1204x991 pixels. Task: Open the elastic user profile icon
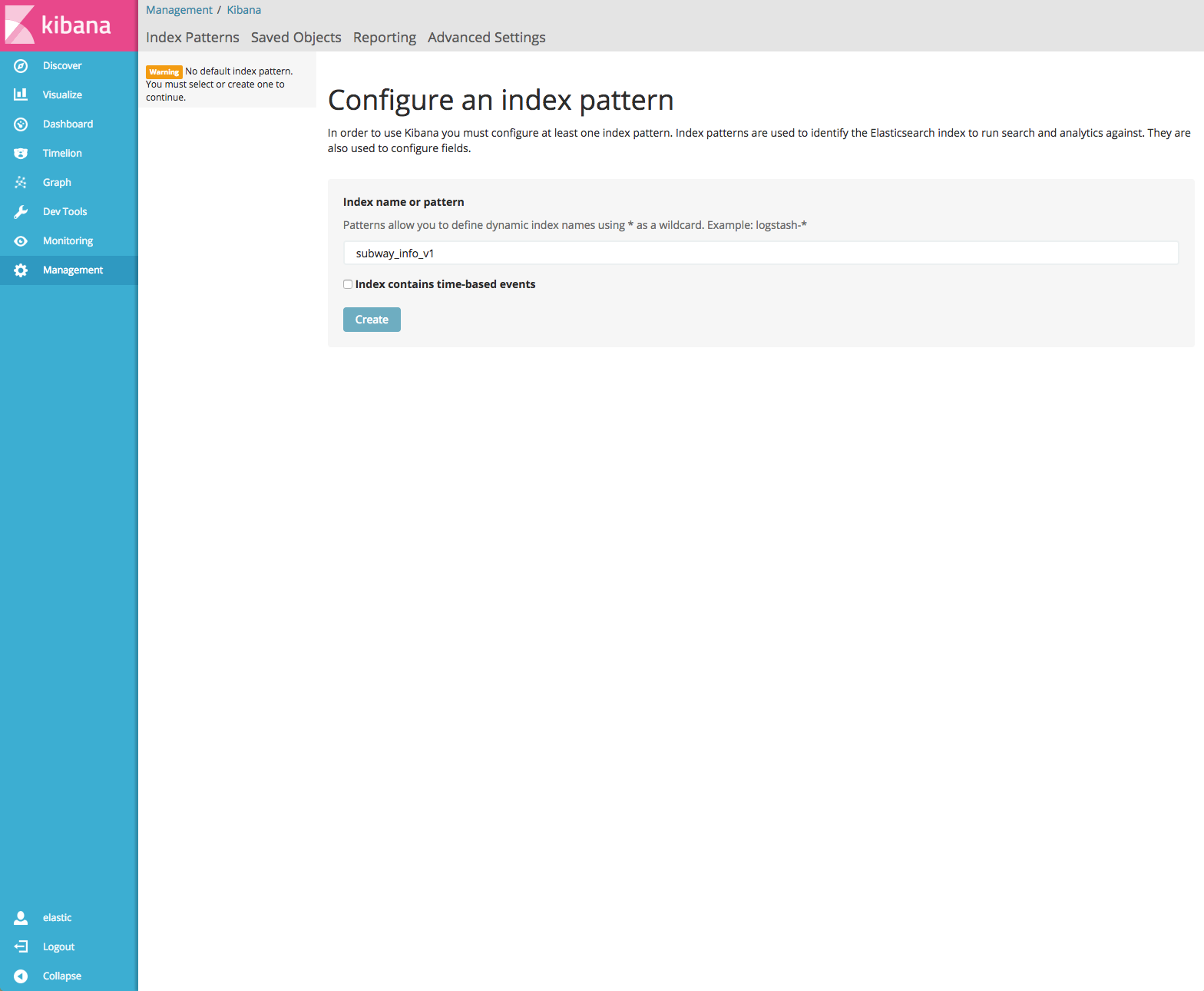click(21, 918)
